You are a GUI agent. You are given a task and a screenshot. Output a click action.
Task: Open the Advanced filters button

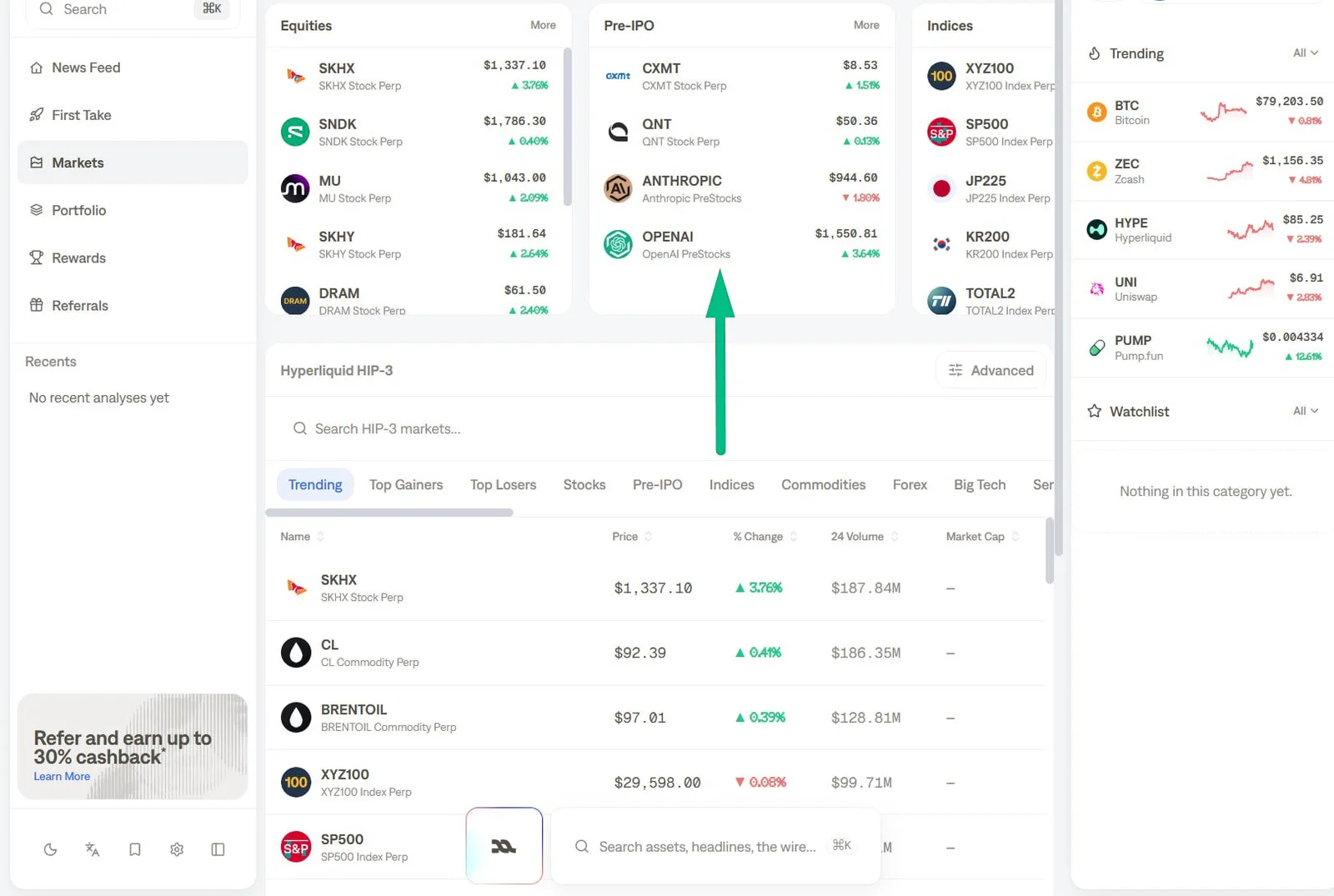(990, 370)
